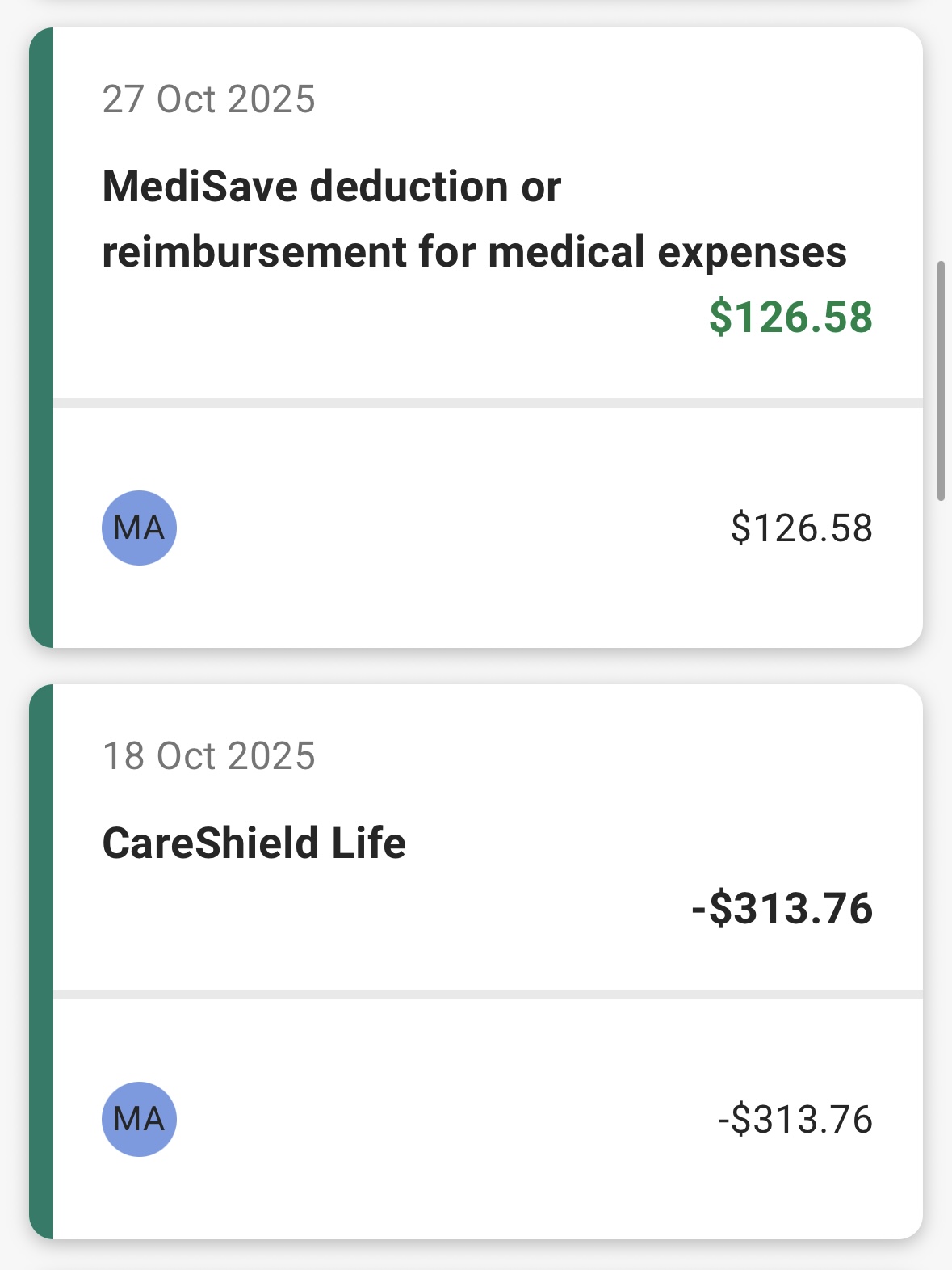Click the divider line in the MediSave card
The width and height of the screenshot is (952, 1270).
click(488, 402)
